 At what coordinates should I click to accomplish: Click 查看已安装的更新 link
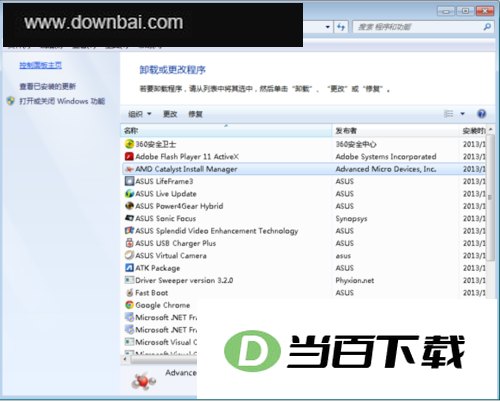click(48, 87)
